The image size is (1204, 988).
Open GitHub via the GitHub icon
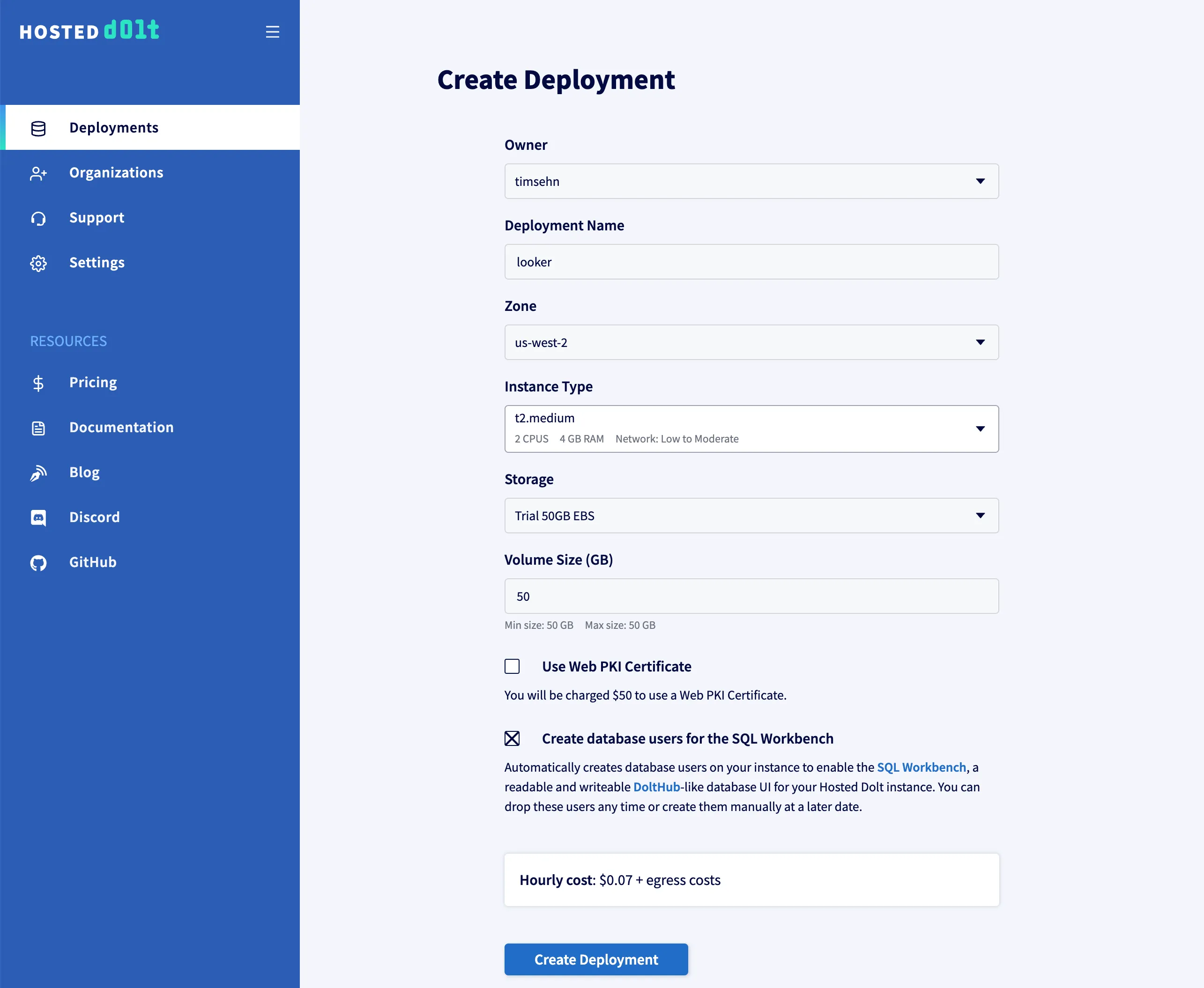click(x=37, y=562)
